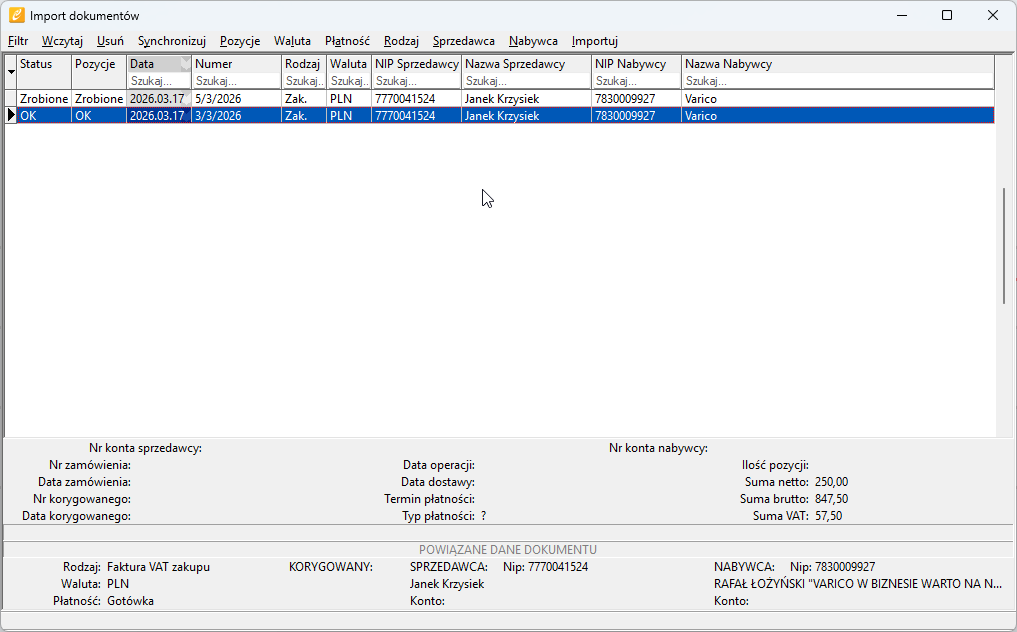1017x632 pixels.
Task: Open the Importuj menu
Action: point(595,41)
